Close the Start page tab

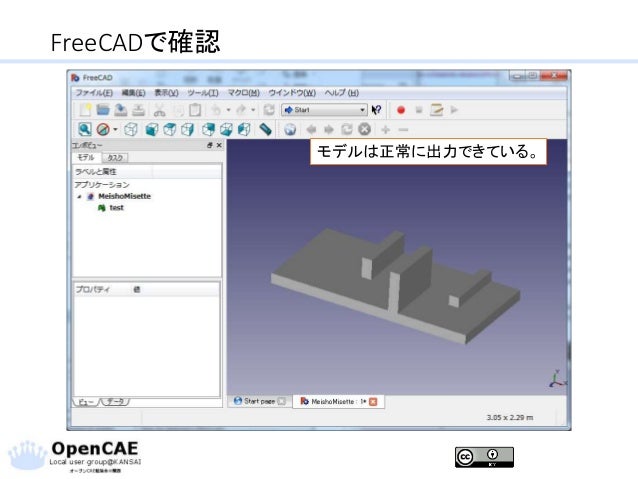pyautogui.click(x=282, y=401)
